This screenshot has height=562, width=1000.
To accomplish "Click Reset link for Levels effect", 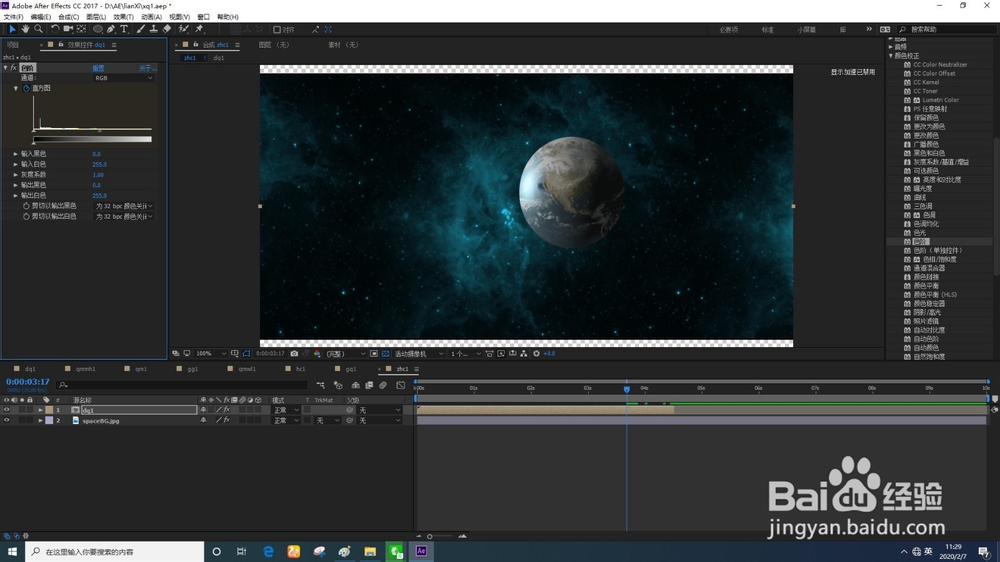I will (98, 68).
